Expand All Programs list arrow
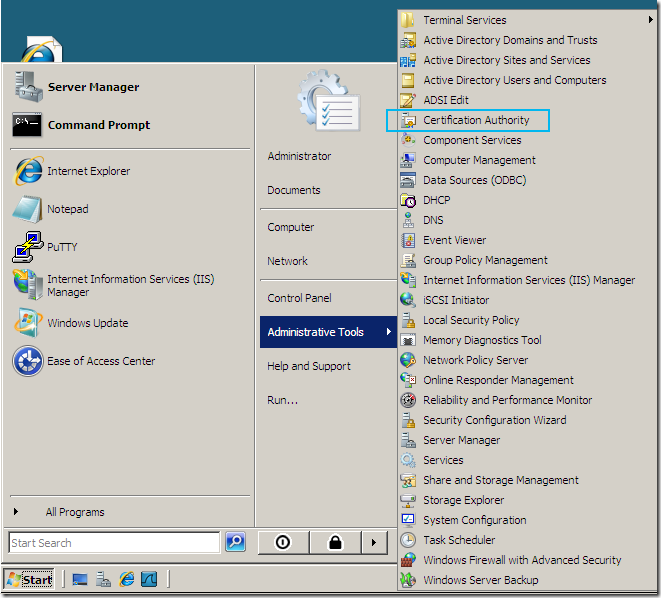661x598 pixels. (x=16, y=512)
